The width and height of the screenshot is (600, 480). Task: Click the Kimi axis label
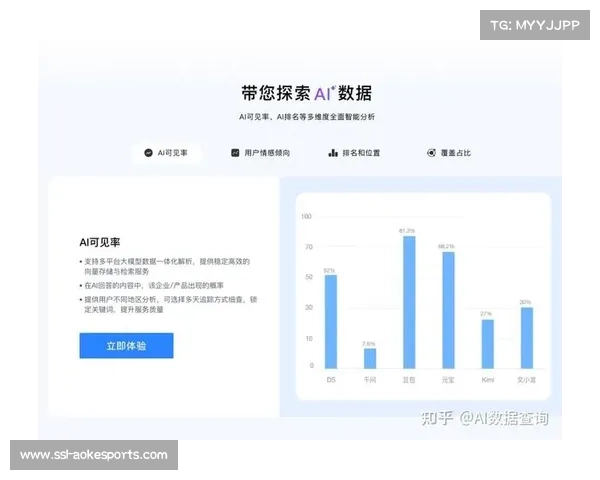coord(488,380)
